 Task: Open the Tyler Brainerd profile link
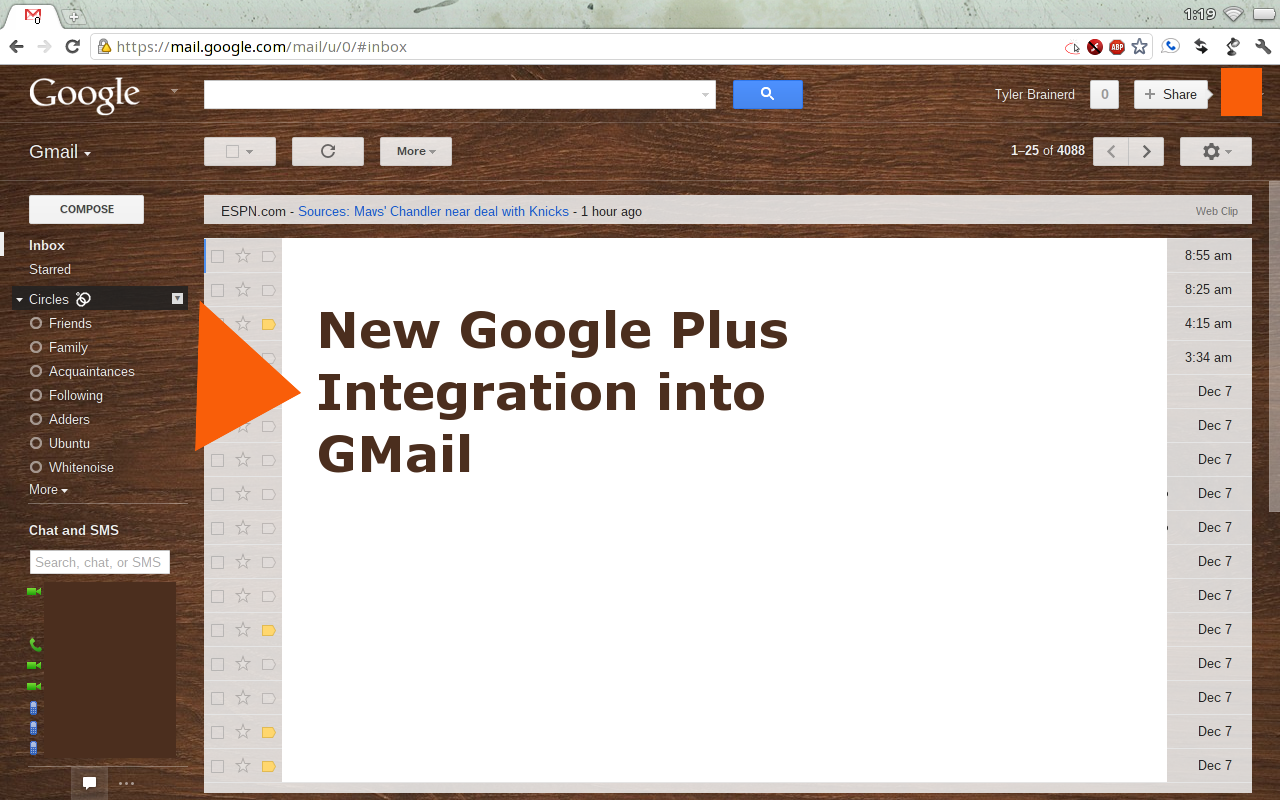pyautogui.click(x=1034, y=95)
